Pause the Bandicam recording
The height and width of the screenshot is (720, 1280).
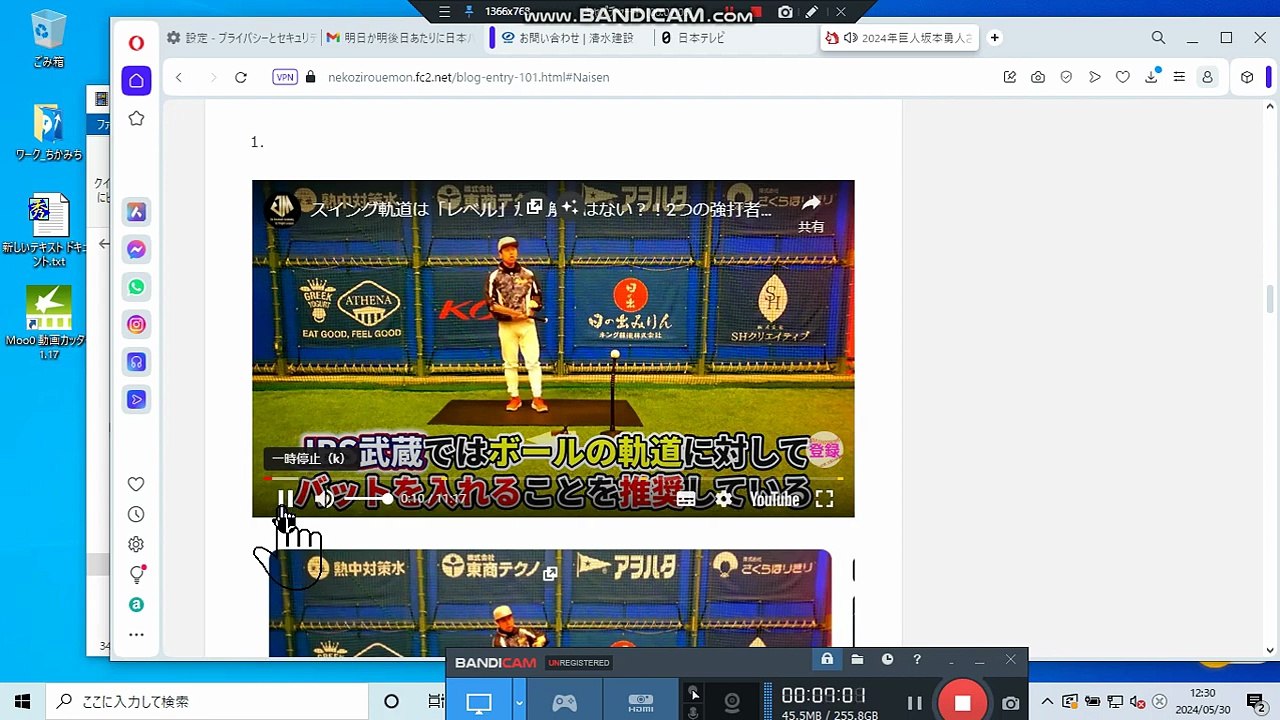[x=914, y=703]
